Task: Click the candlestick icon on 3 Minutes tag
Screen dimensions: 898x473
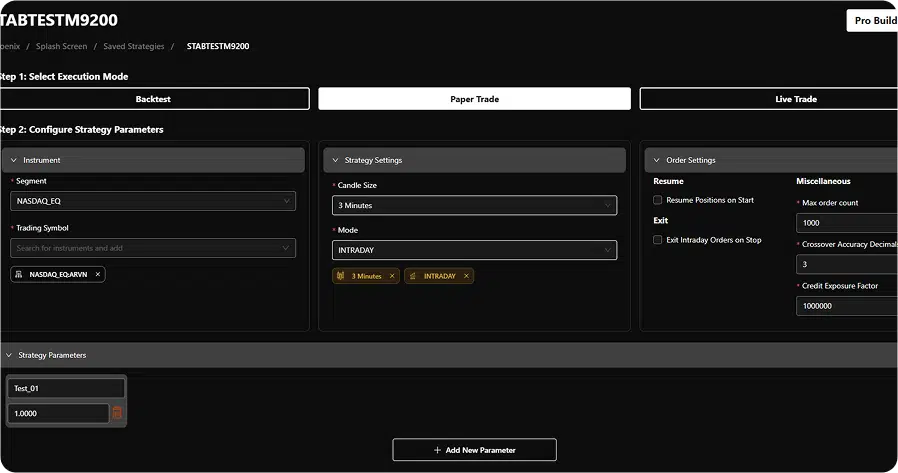Action: tap(341, 276)
